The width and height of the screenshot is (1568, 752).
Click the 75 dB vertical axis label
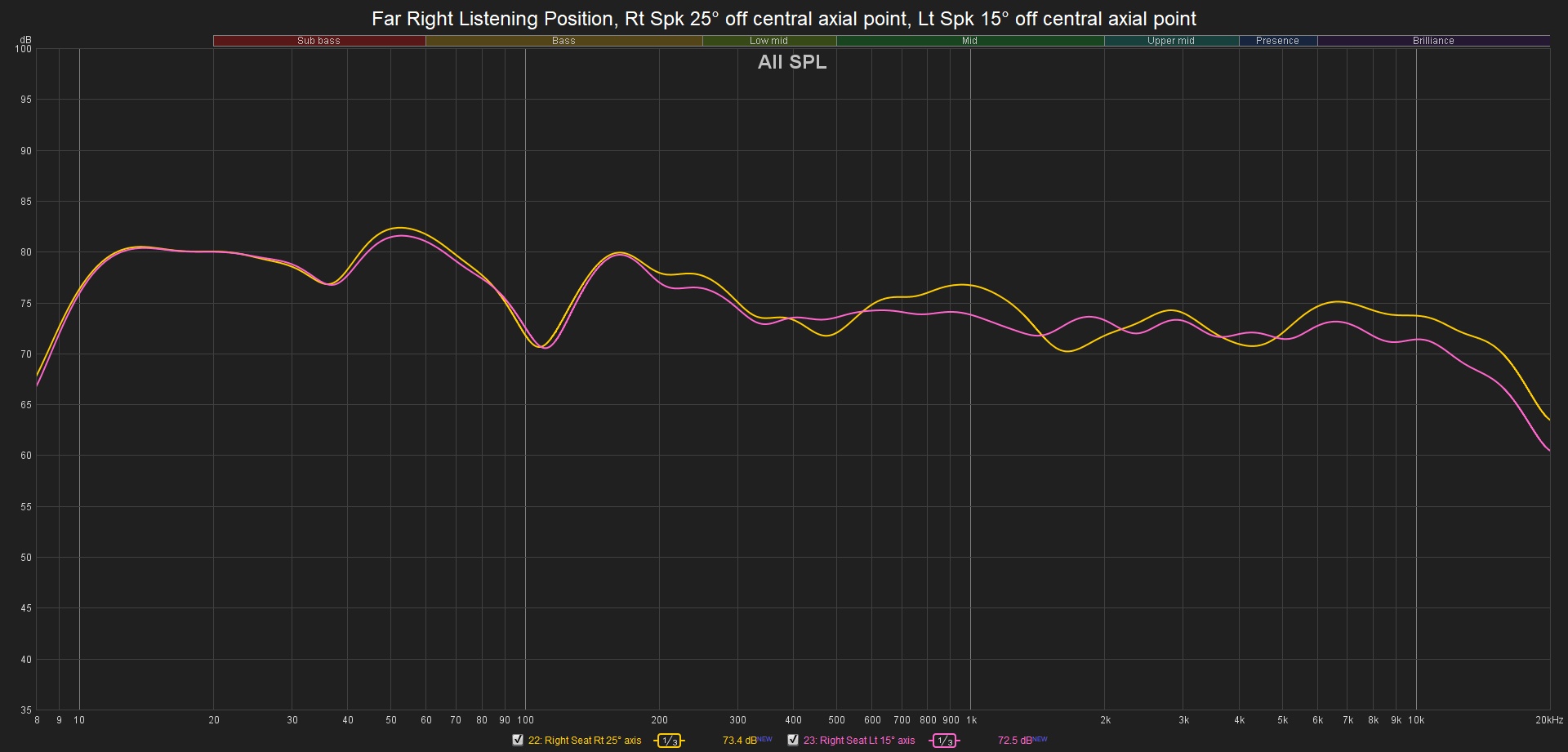(x=26, y=304)
